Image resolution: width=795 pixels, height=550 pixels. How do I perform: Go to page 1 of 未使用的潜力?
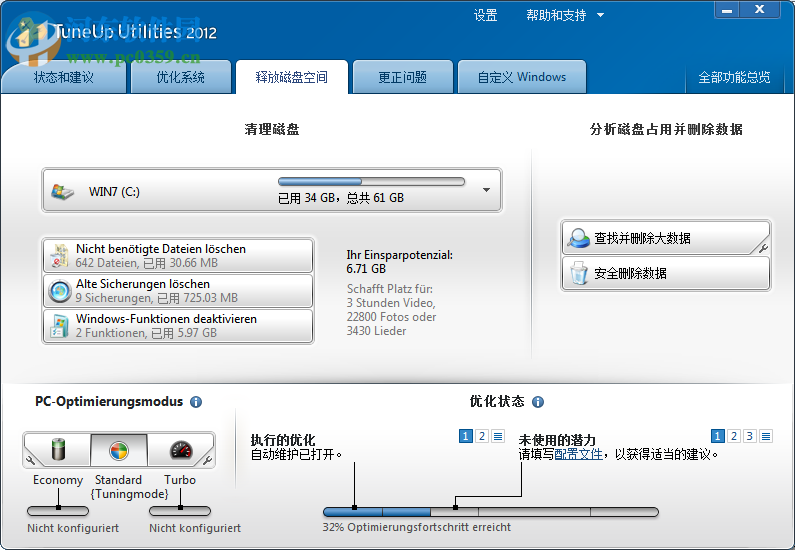pos(717,436)
